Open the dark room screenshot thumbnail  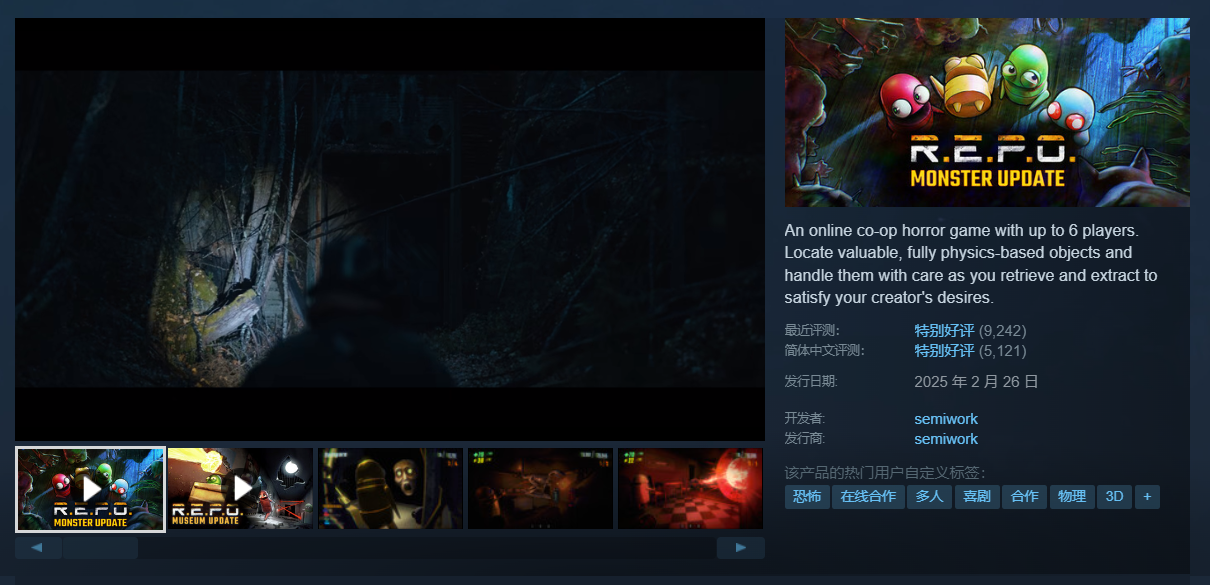click(540, 488)
